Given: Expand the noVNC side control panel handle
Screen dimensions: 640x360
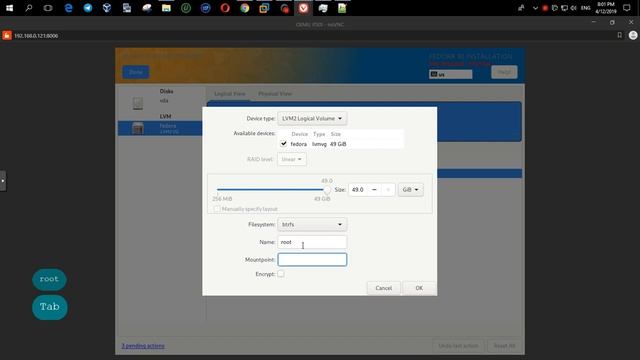Looking at the screenshot, I should click(x=3, y=180).
